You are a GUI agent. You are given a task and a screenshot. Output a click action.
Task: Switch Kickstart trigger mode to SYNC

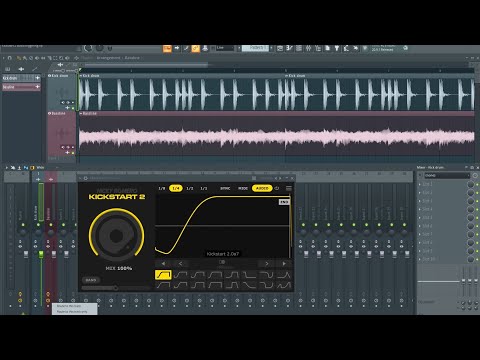[x=225, y=188]
